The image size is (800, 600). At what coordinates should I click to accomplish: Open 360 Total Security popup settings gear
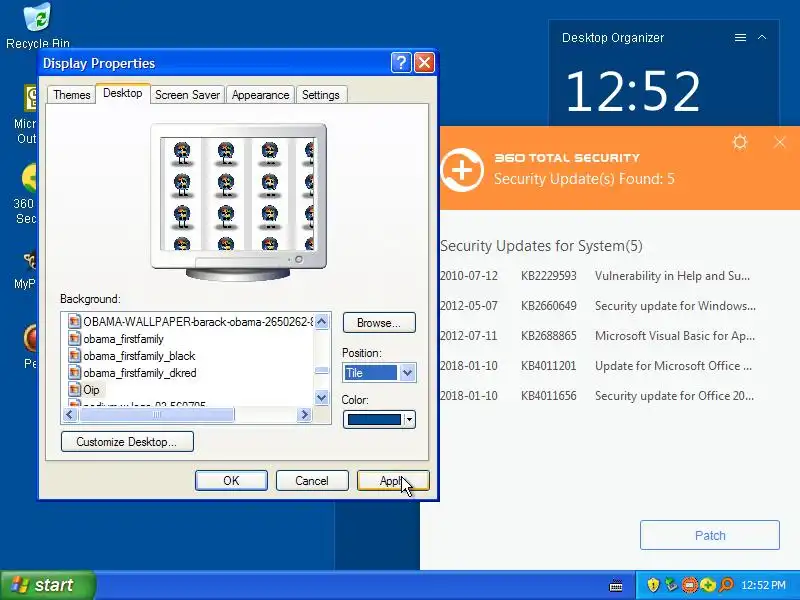(x=740, y=142)
